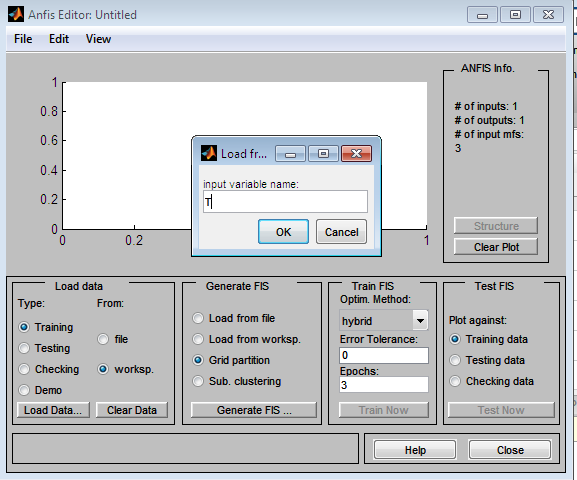Click the Load Data... button
The width and height of the screenshot is (577, 480).
pos(53,410)
